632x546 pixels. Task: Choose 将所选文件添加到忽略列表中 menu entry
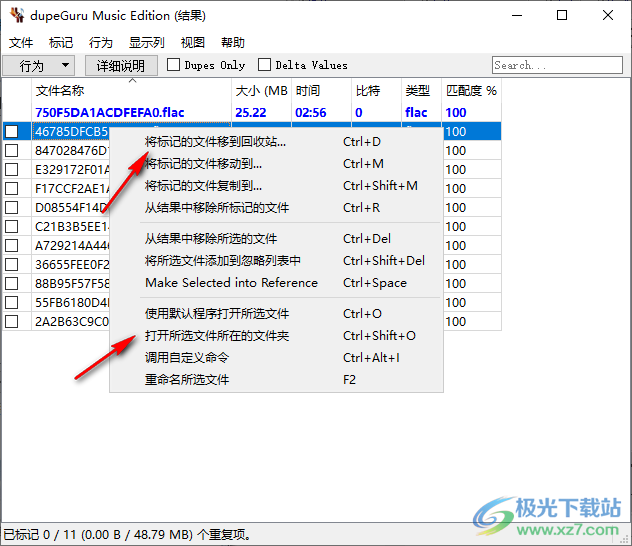(x=276, y=261)
